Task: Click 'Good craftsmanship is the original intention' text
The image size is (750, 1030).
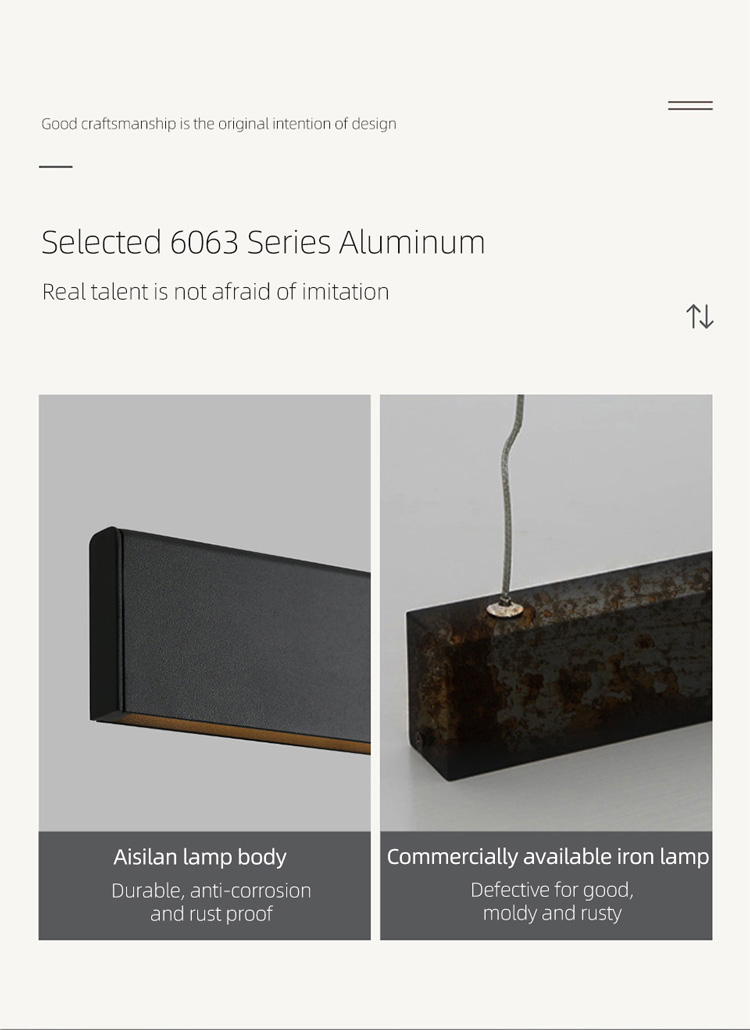Action: (219, 123)
